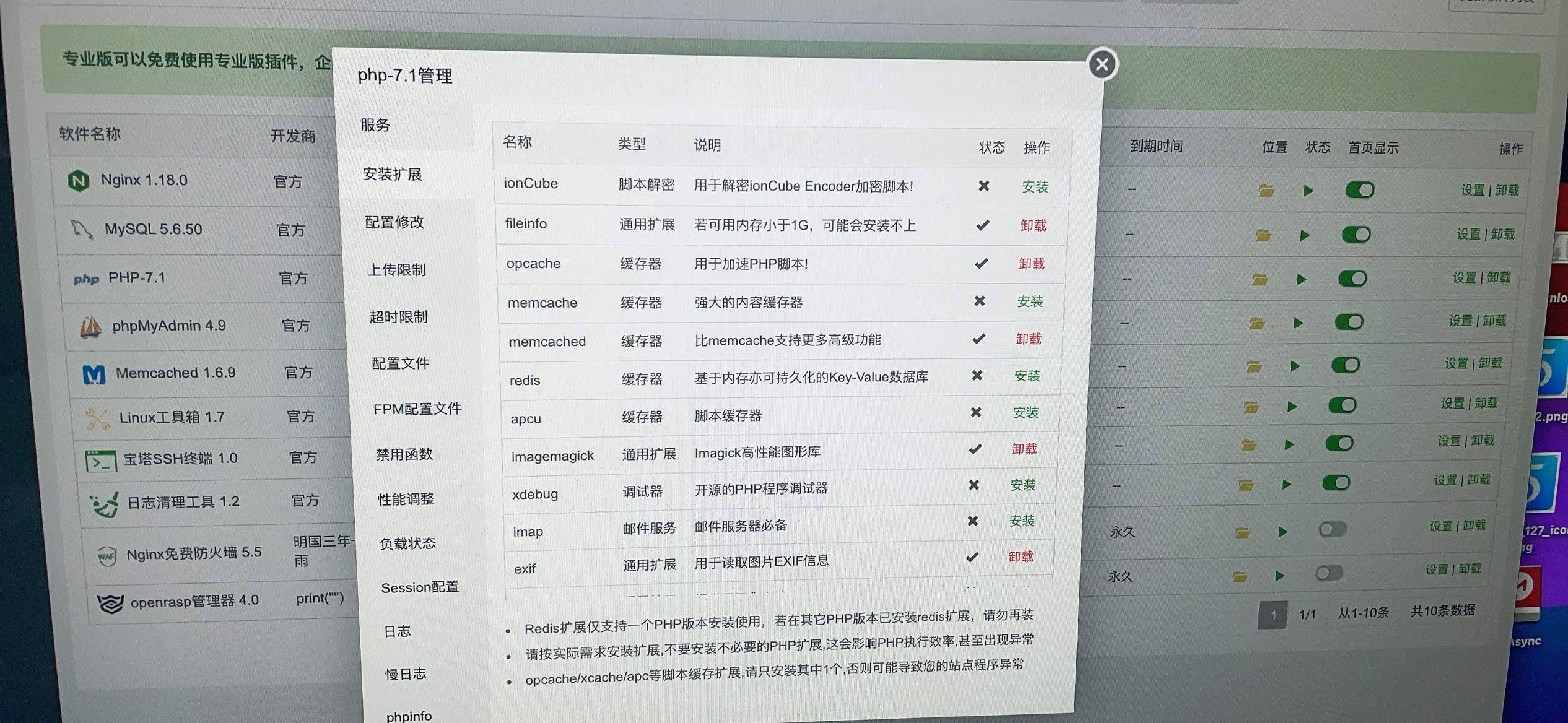
Task: Open folder location for openrasp row
Action: [x=1240, y=576]
